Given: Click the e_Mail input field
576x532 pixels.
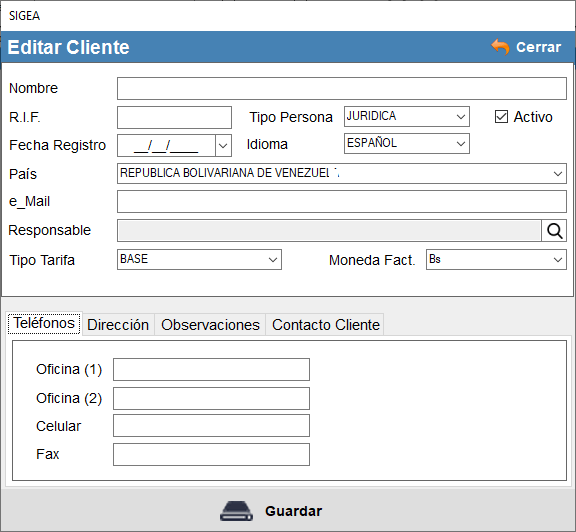Looking at the screenshot, I should click(x=342, y=201).
